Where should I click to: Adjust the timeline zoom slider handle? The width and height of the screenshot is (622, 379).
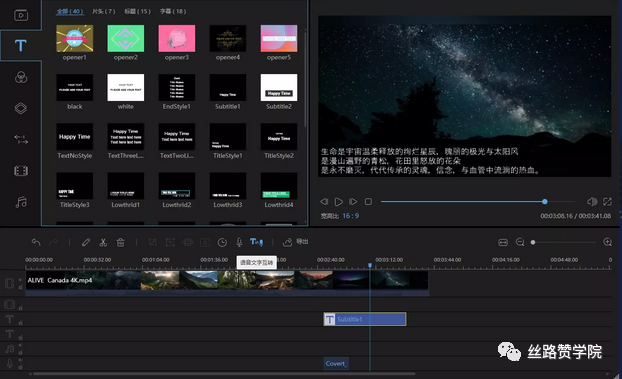coord(533,242)
